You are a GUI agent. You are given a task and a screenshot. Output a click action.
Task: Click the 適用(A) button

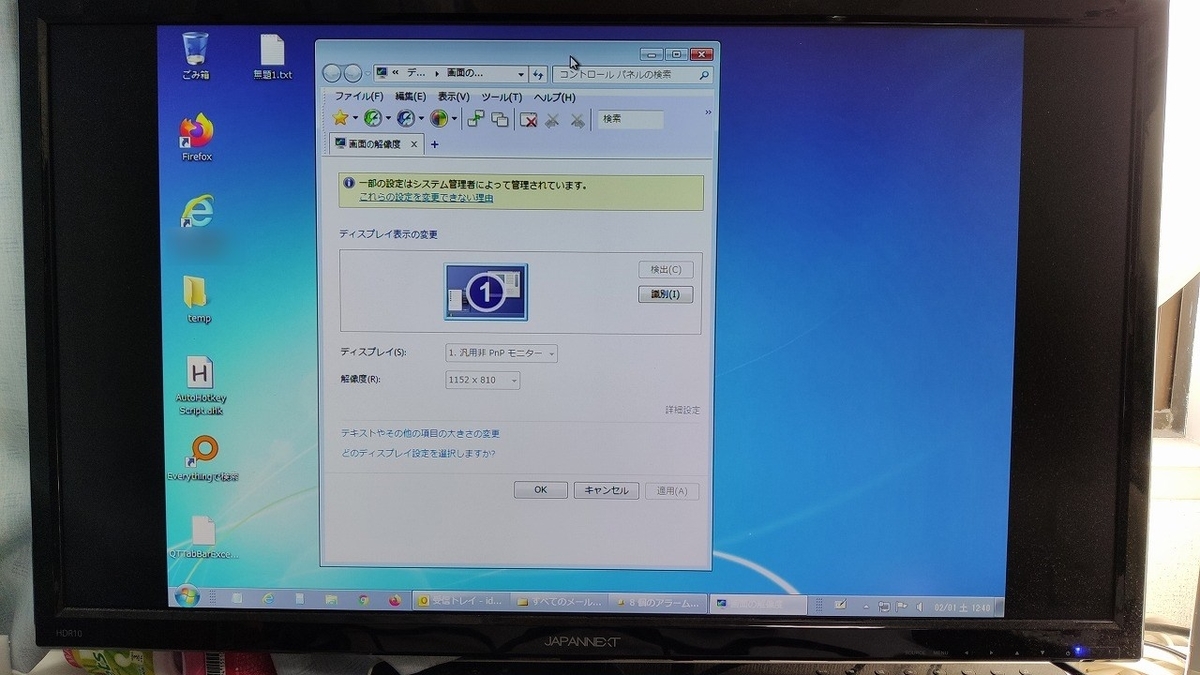pyautogui.click(x=672, y=491)
